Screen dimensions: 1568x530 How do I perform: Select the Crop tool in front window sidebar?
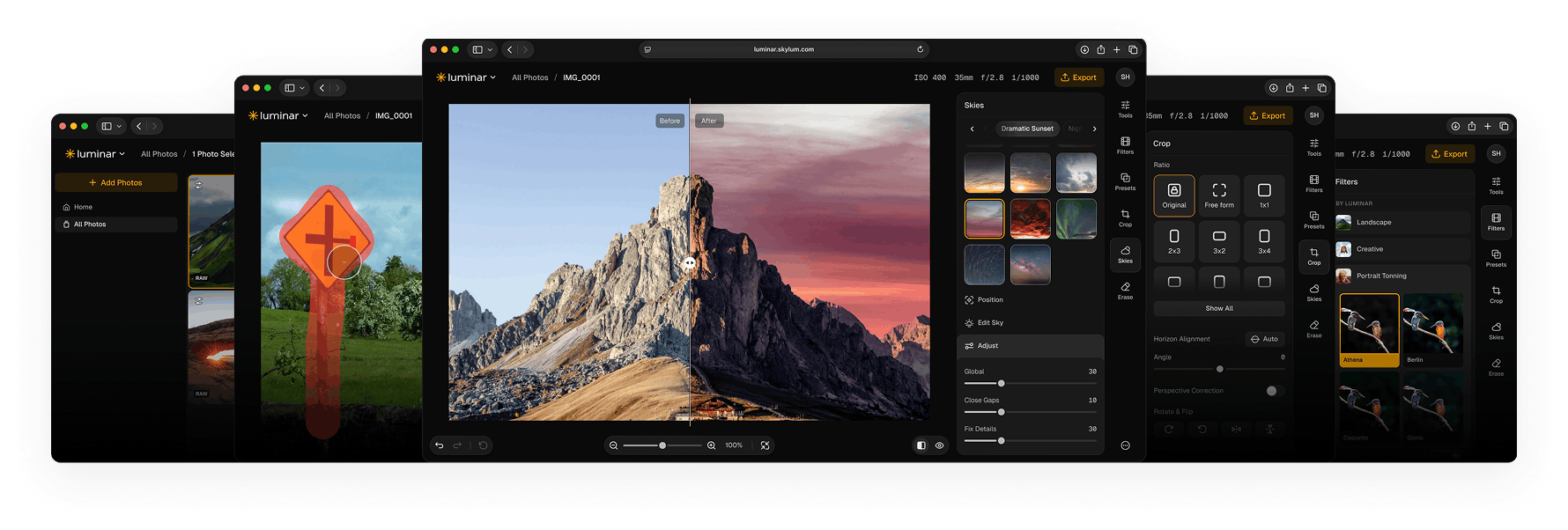coord(1125,217)
